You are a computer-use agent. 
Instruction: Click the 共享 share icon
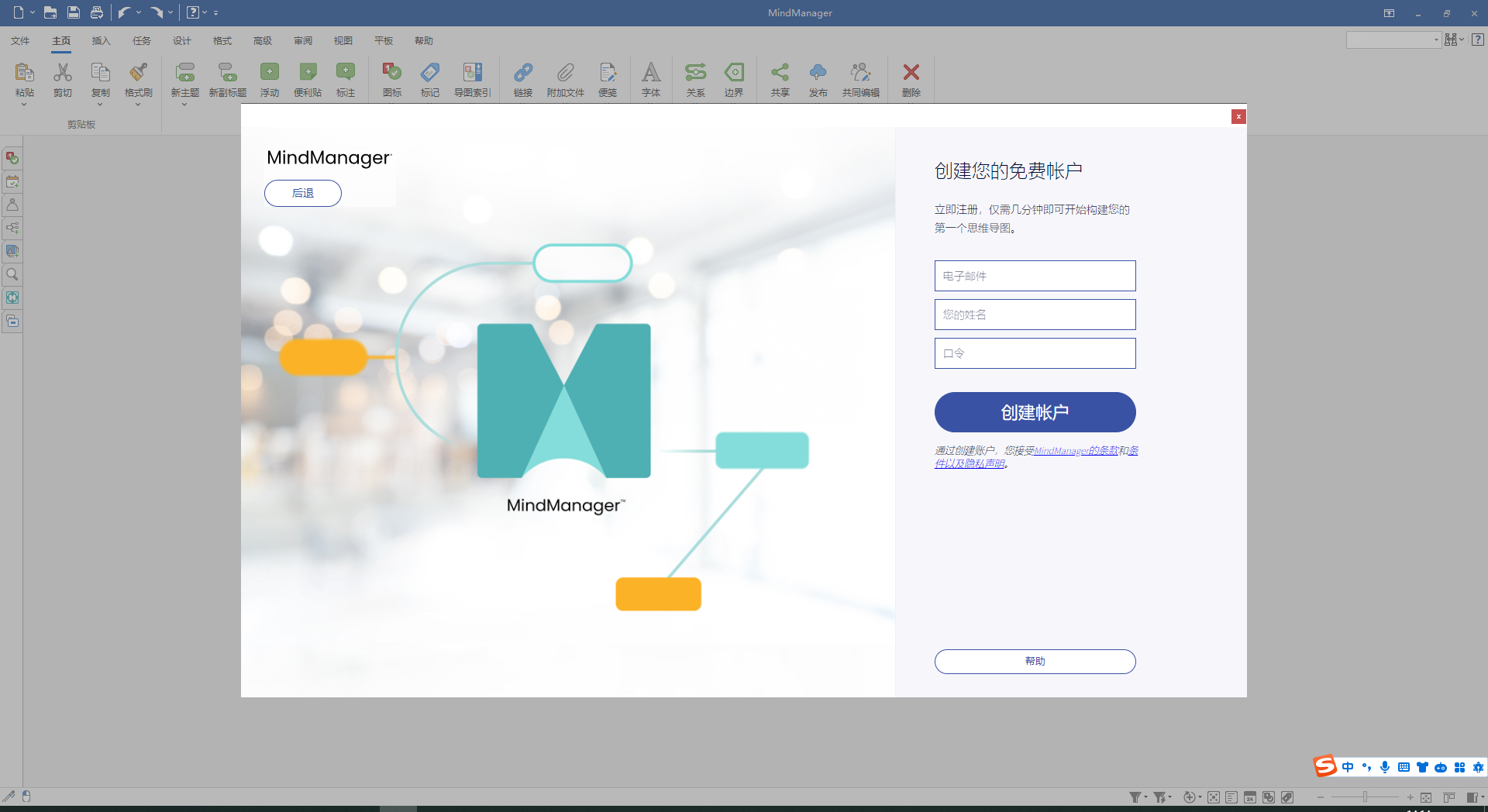[x=780, y=74]
